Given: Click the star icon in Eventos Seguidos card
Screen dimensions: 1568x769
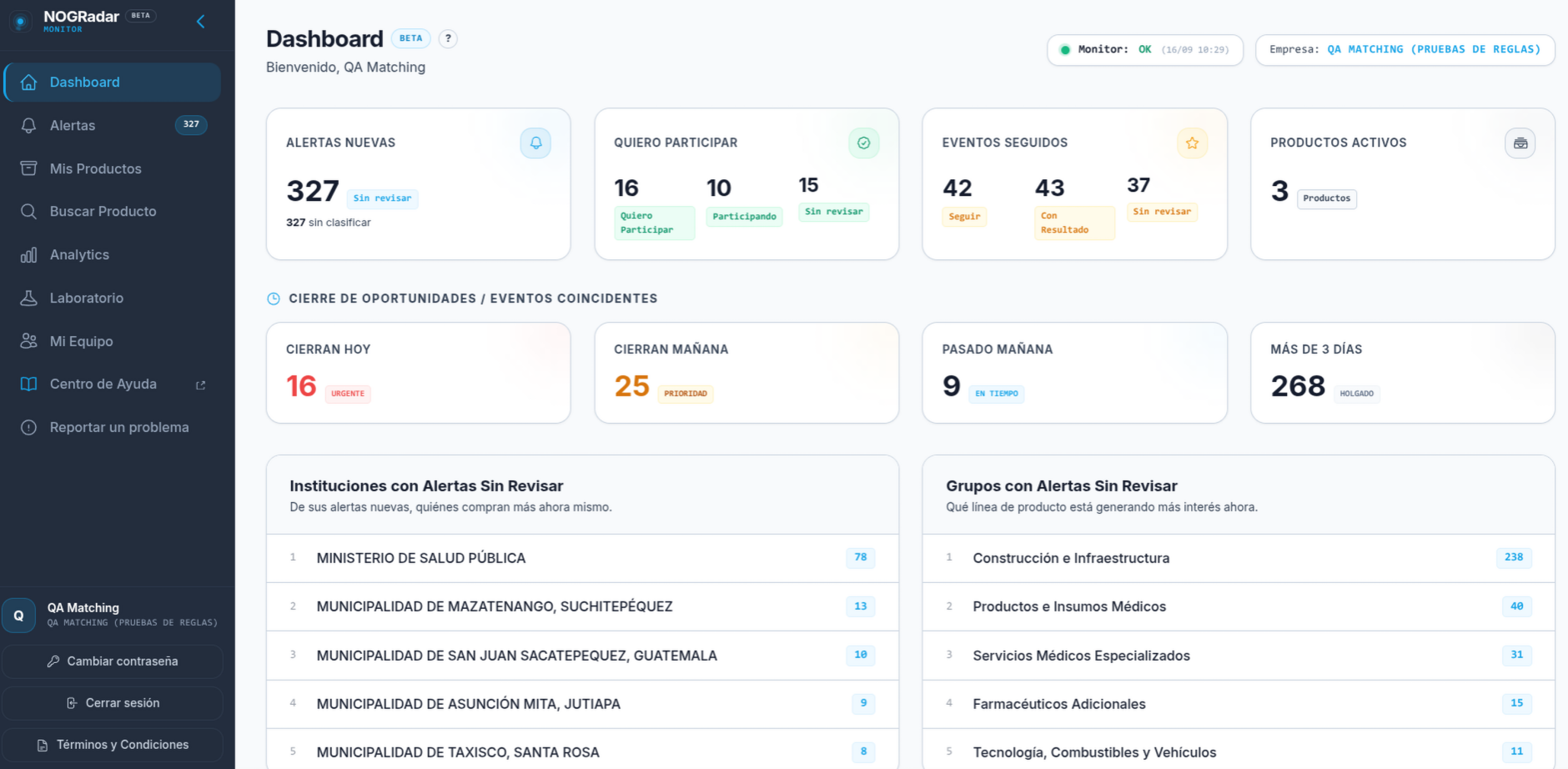Looking at the screenshot, I should coord(1192,143).
